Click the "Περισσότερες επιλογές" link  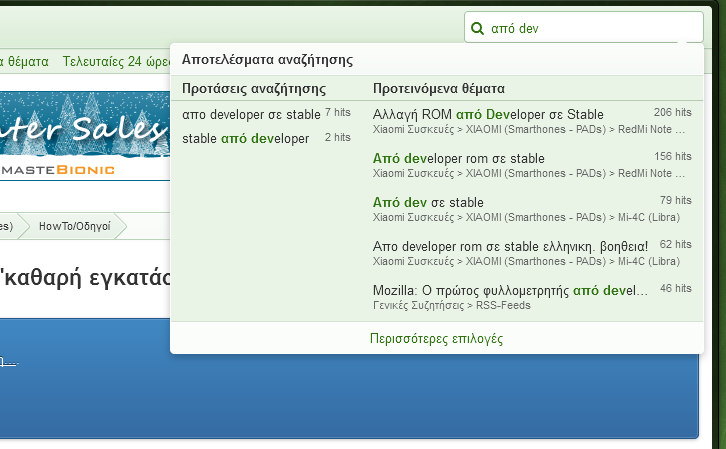point(436,339)
